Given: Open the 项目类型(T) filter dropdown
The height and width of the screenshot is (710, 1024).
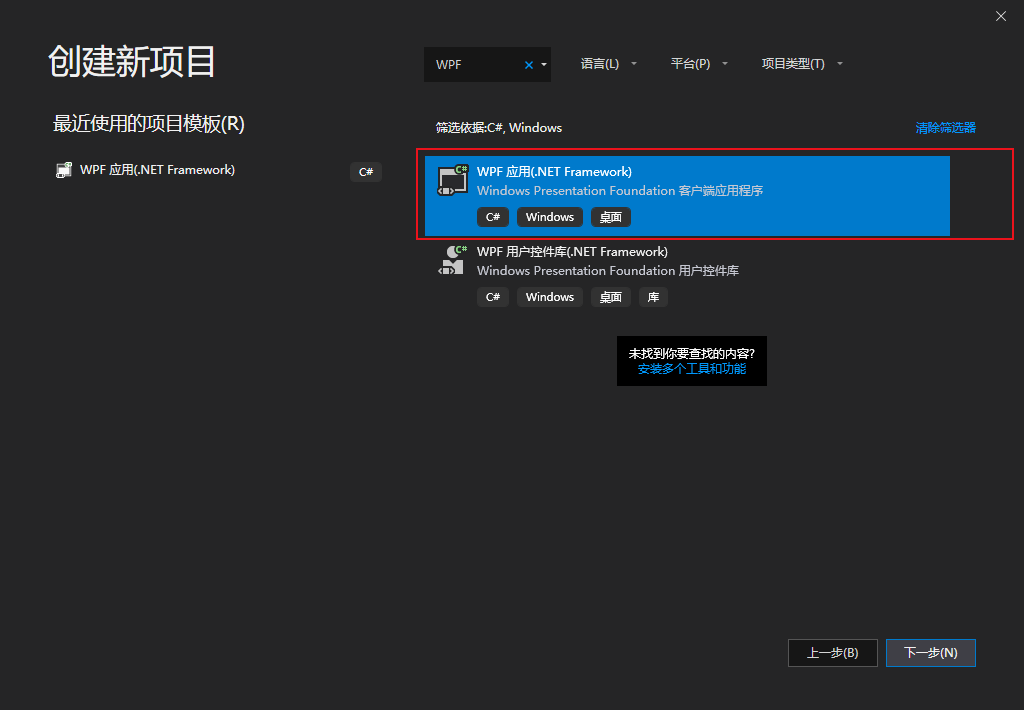Looking at the screenshot, I should [802, 63].
